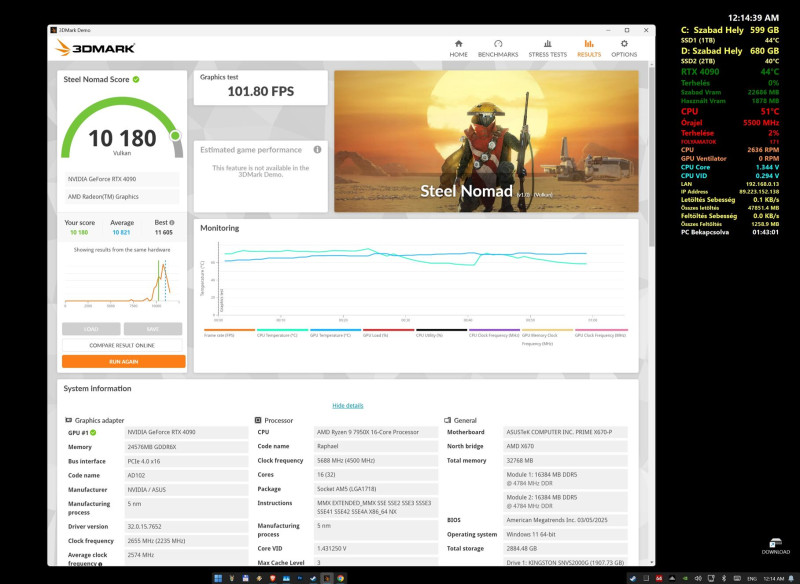Click the floppy disk taskbar icon
This screenshot has height=584, width=800.
(245, 578)
